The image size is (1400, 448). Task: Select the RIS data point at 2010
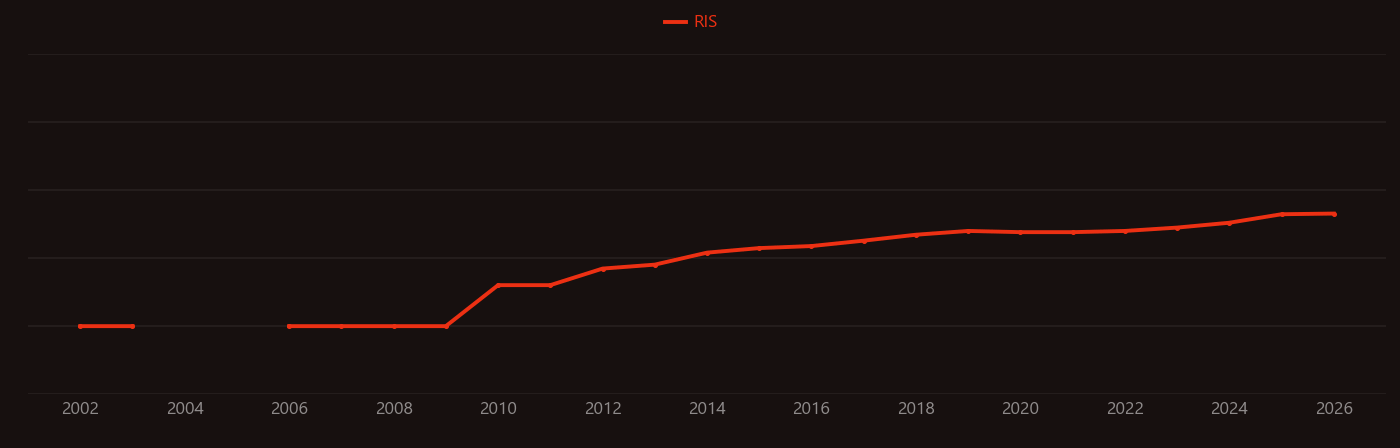tap(498, 285)
